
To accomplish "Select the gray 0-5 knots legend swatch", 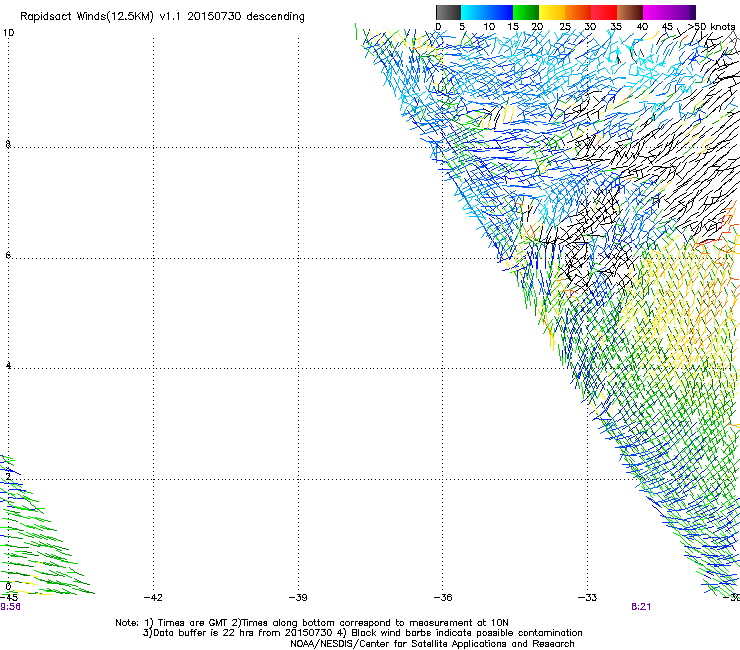I will tap(448, 12).
